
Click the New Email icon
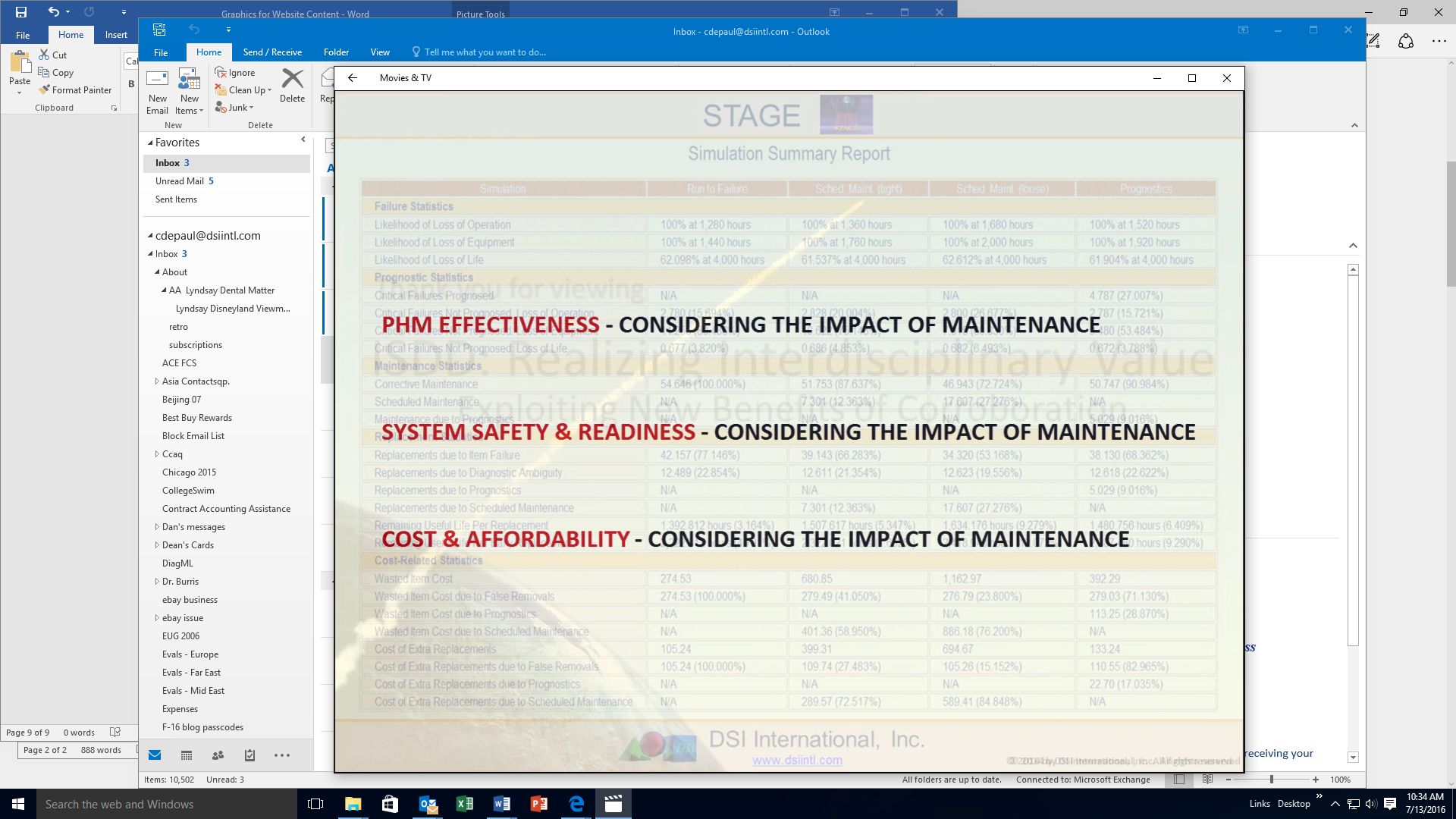(x=157, y=80)
